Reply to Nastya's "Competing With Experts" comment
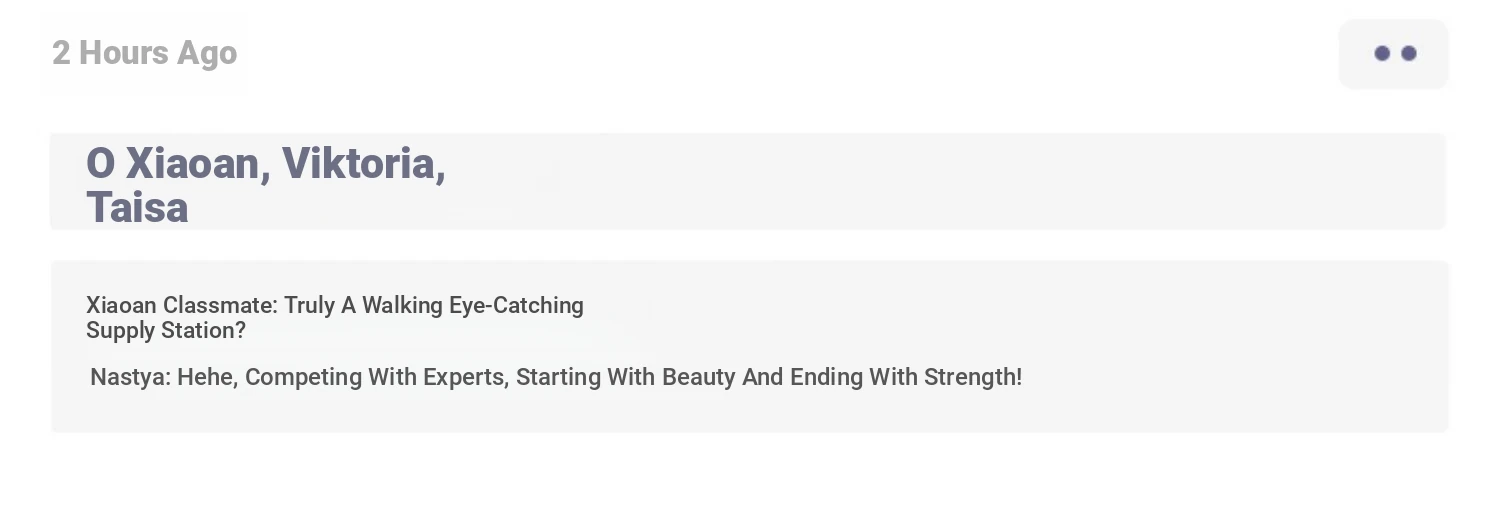The image size is (1500, 525). point(556,377)
